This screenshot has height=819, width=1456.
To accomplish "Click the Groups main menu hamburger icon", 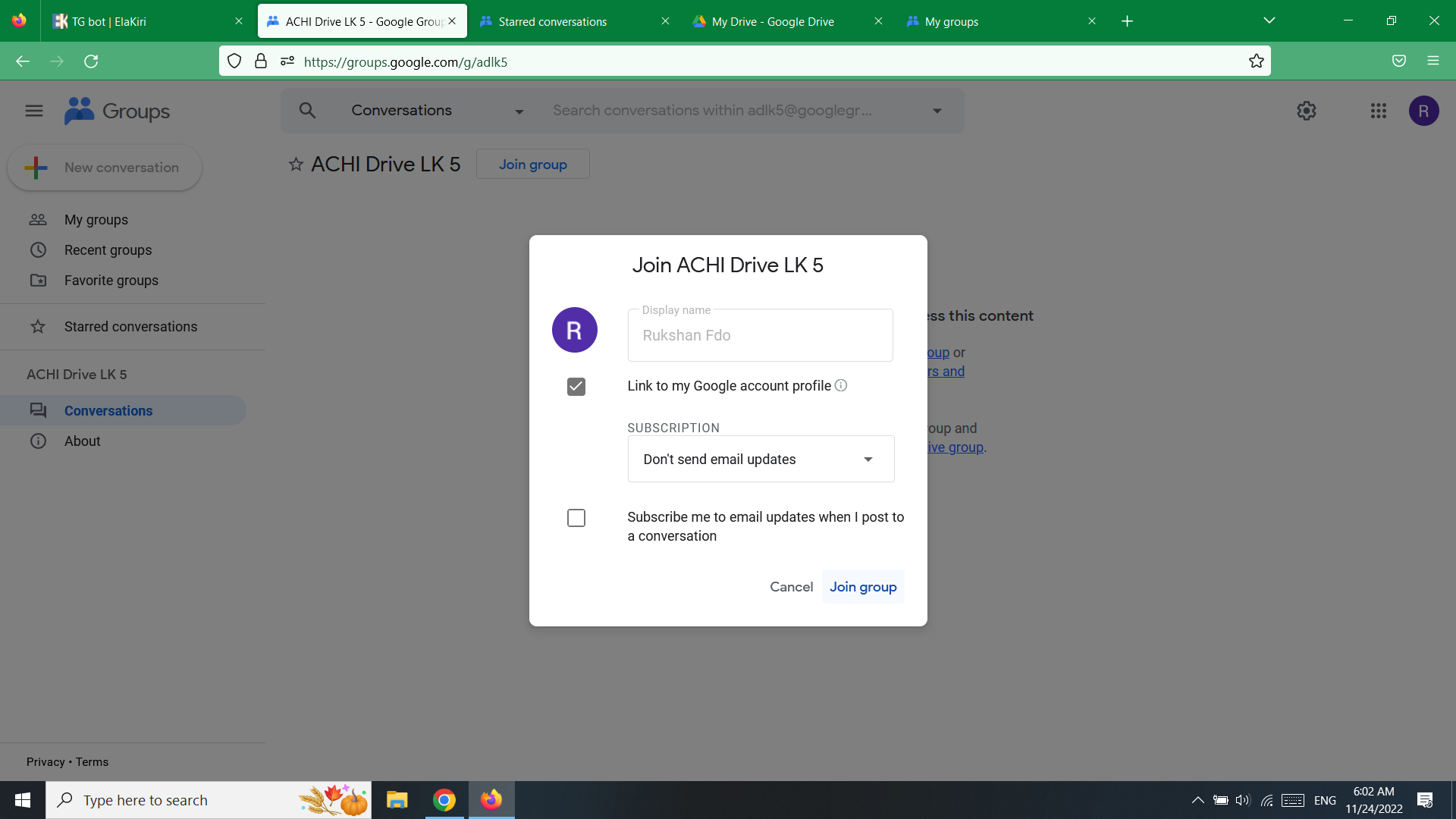I will point(34,111).
